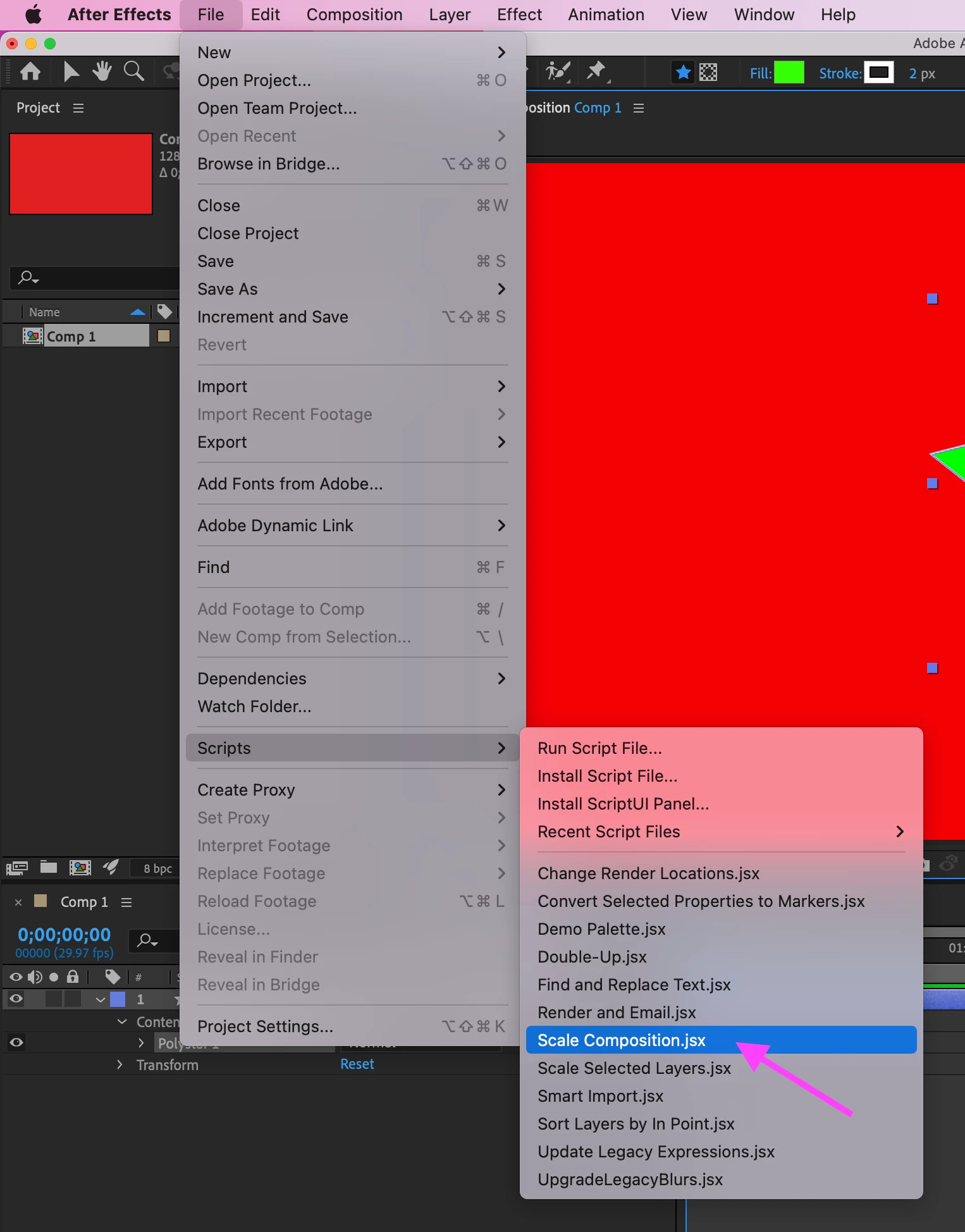965x1232 pixels.
Task: Click the Home icon in toolbar
Action: pyautogui.click(x=30, y=71)
